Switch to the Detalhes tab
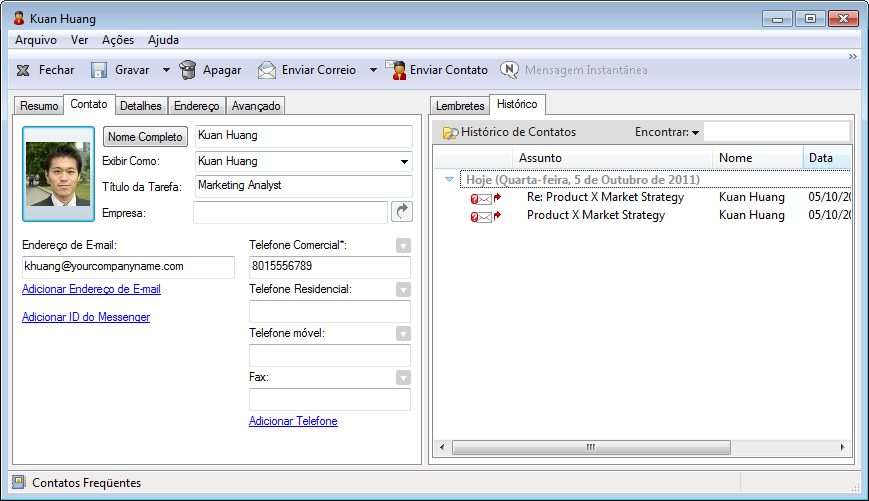This screenshot has height=501, width=869. [141, 106]
